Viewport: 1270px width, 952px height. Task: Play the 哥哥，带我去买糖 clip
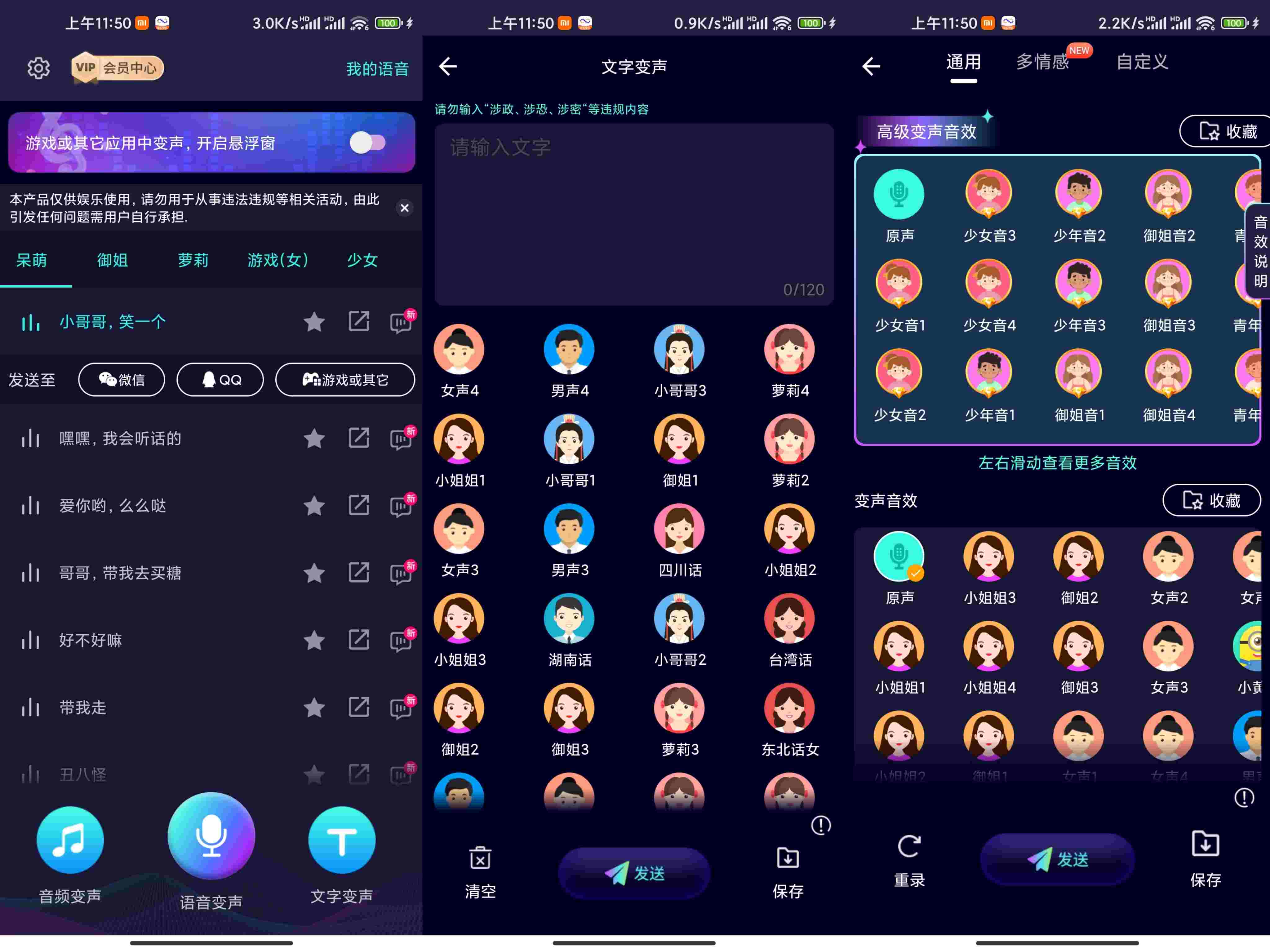coord(30,573)
